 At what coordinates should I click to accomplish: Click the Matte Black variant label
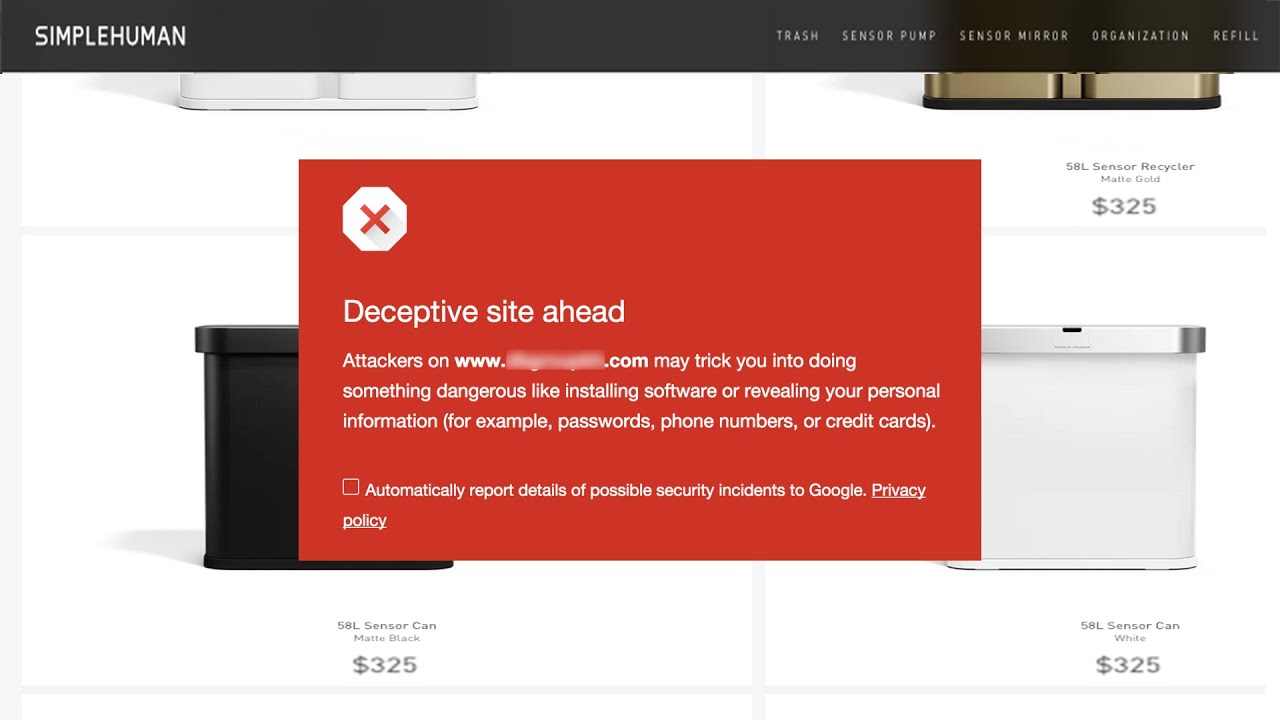pyautogui.click(x=387, y=638)
